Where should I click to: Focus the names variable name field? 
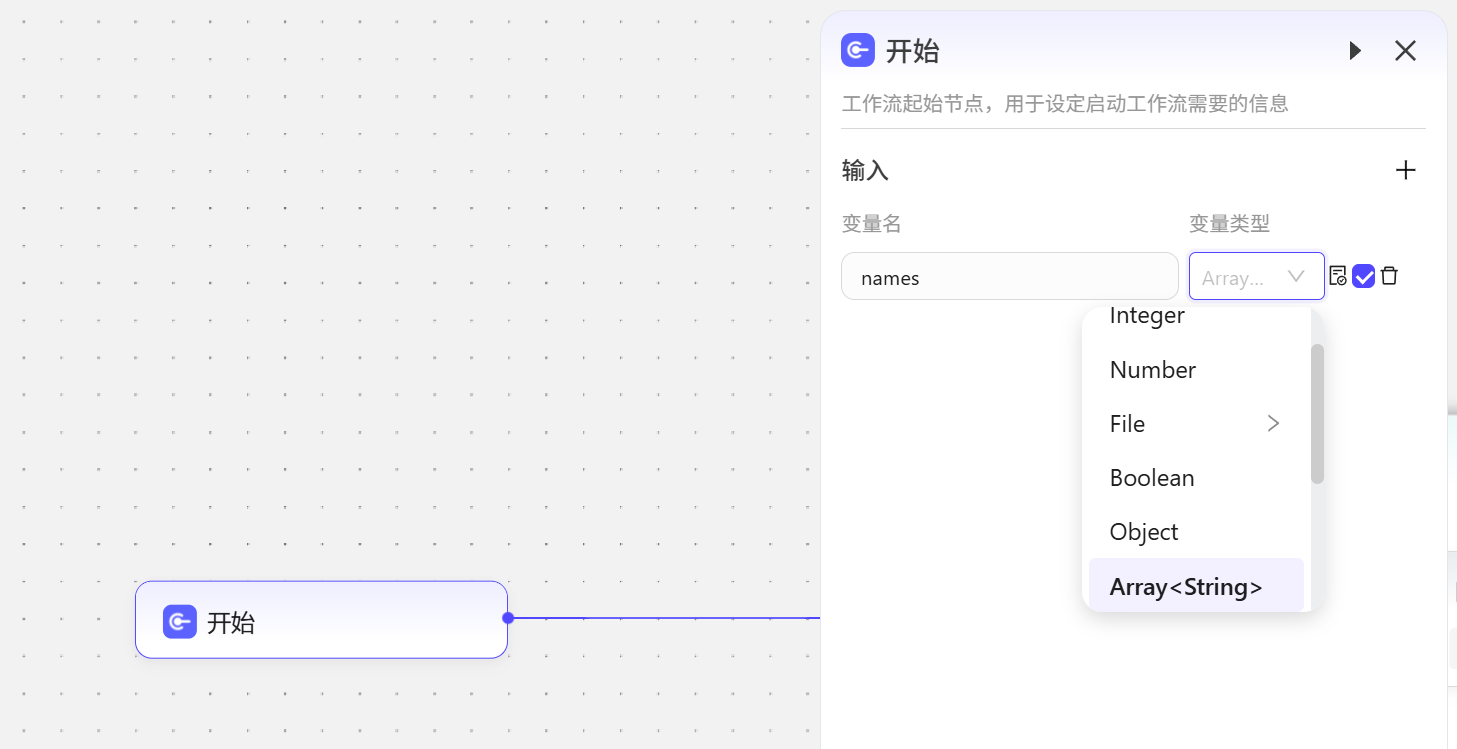[1009, 277]
